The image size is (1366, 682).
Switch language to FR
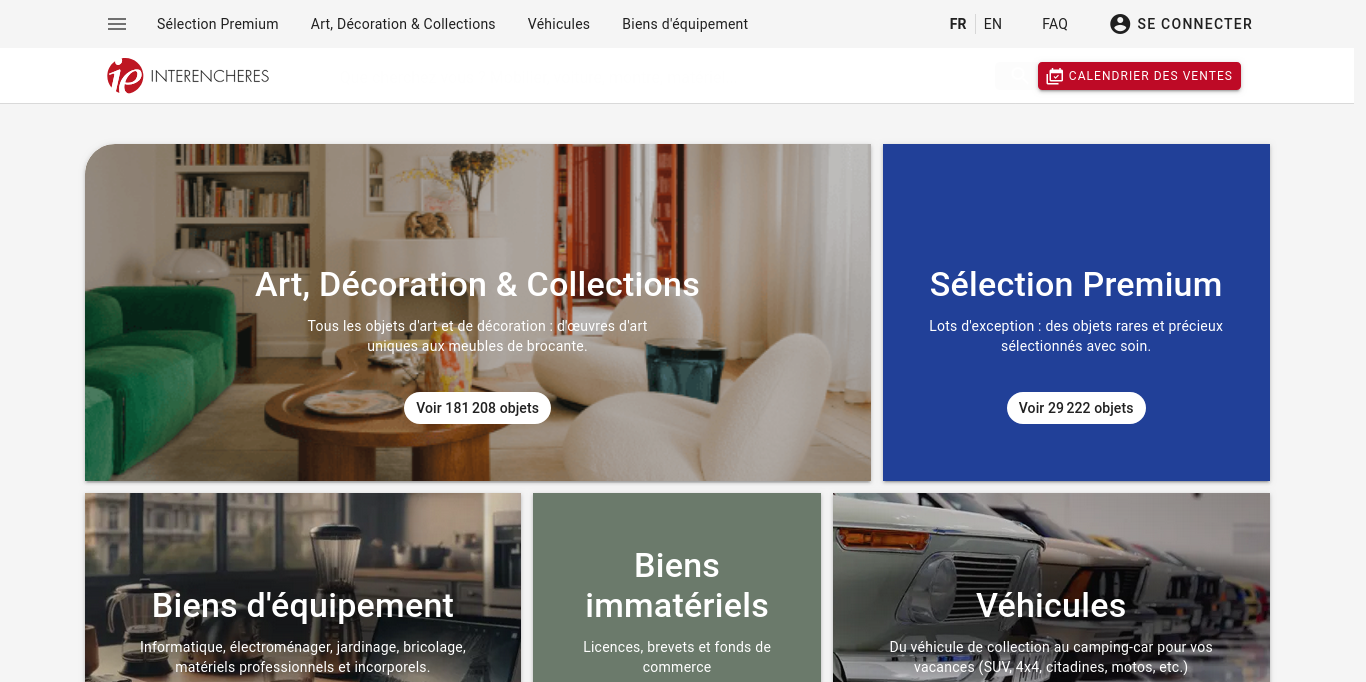click(958, 24)
